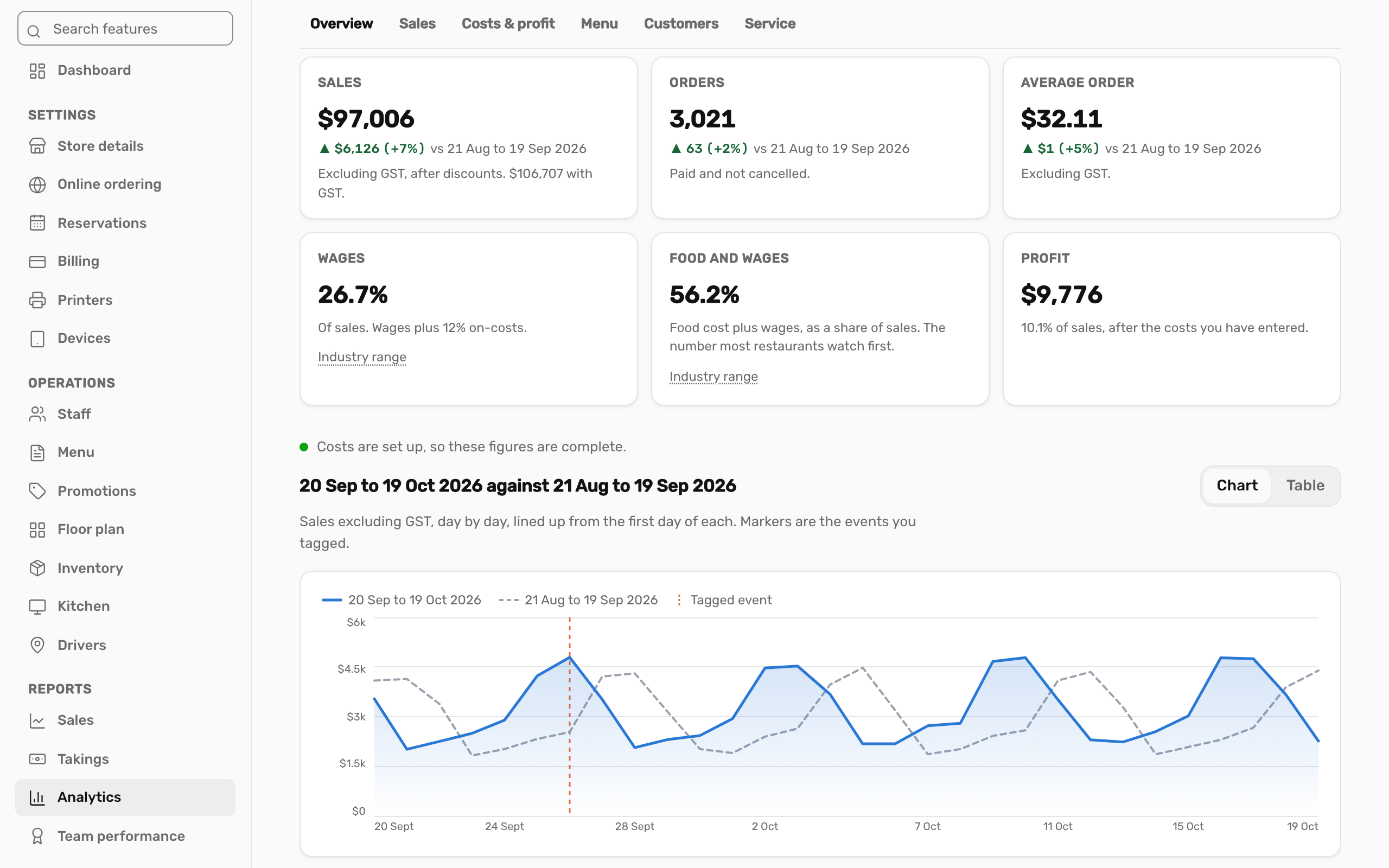Click the $97,006 sales figure

tap(366, 119)
